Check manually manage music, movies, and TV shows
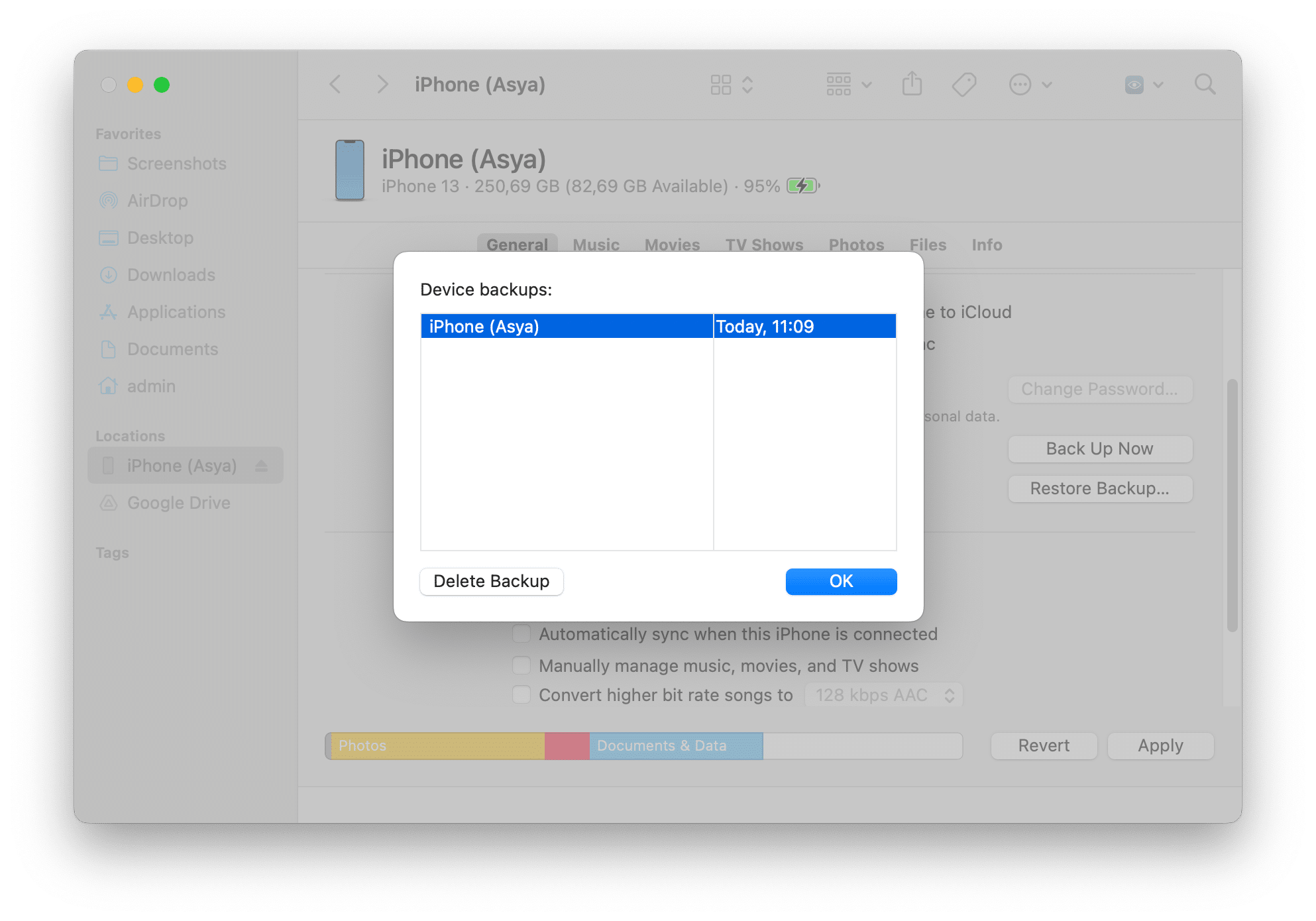The width and height of the screenshot is (1316, 921). 521,665
